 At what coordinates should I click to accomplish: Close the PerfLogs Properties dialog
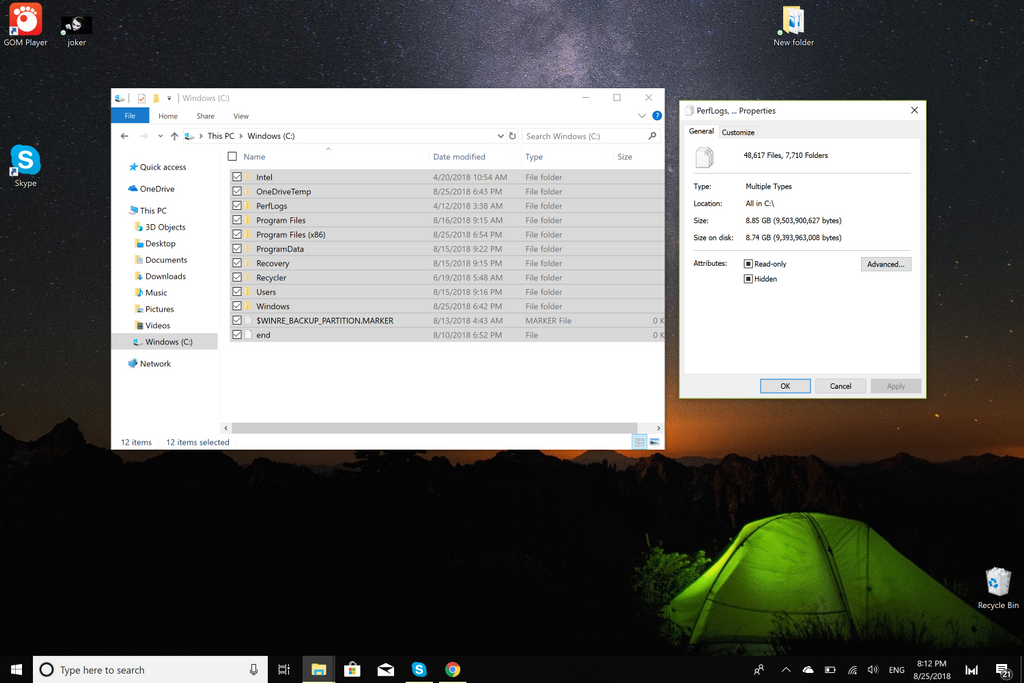pos(914,110)
